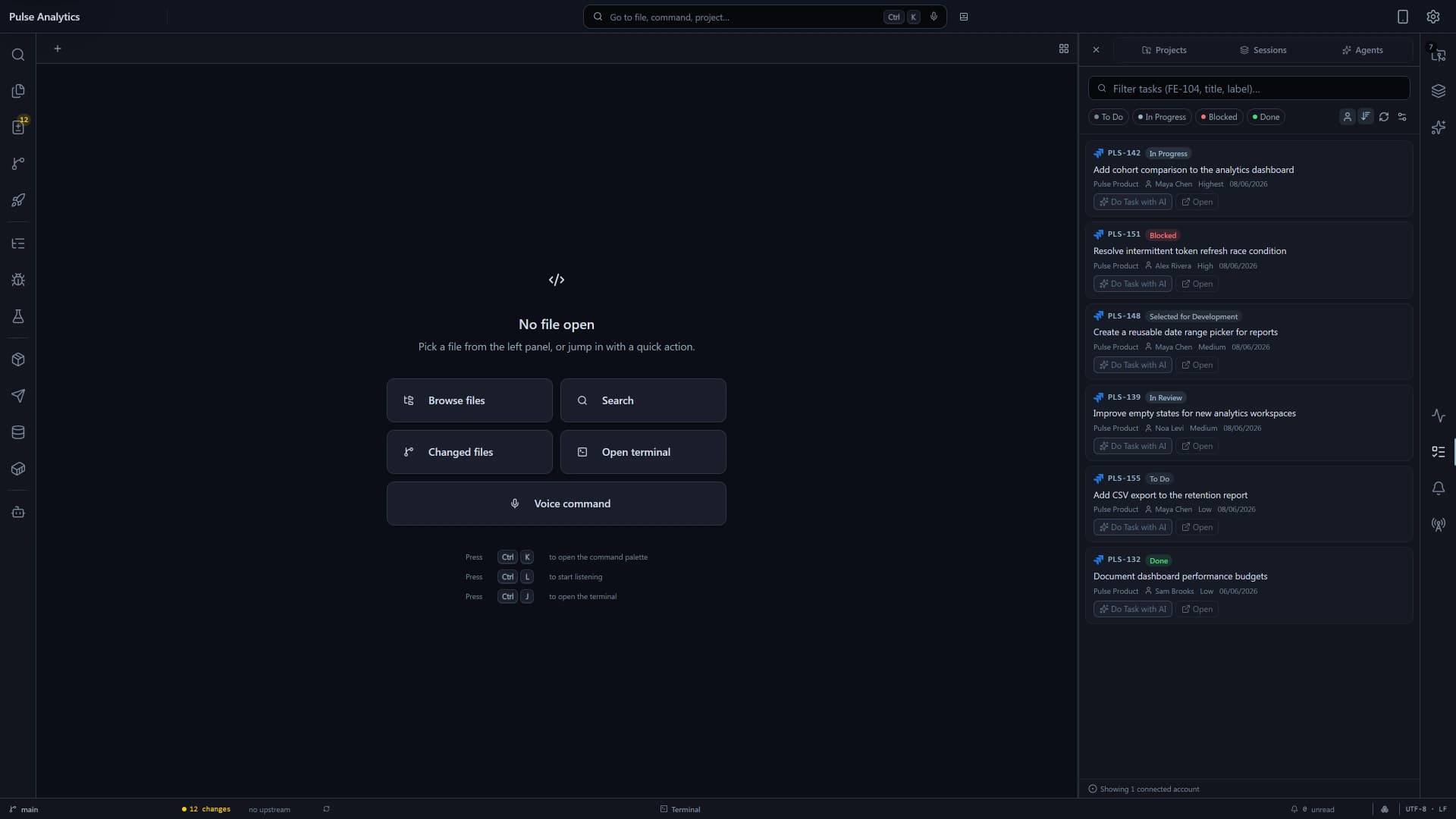Click the rocket deploy icon in sidebar
Image resolution: width=1456 pixels, height=819 pixels.
(18, 200)
